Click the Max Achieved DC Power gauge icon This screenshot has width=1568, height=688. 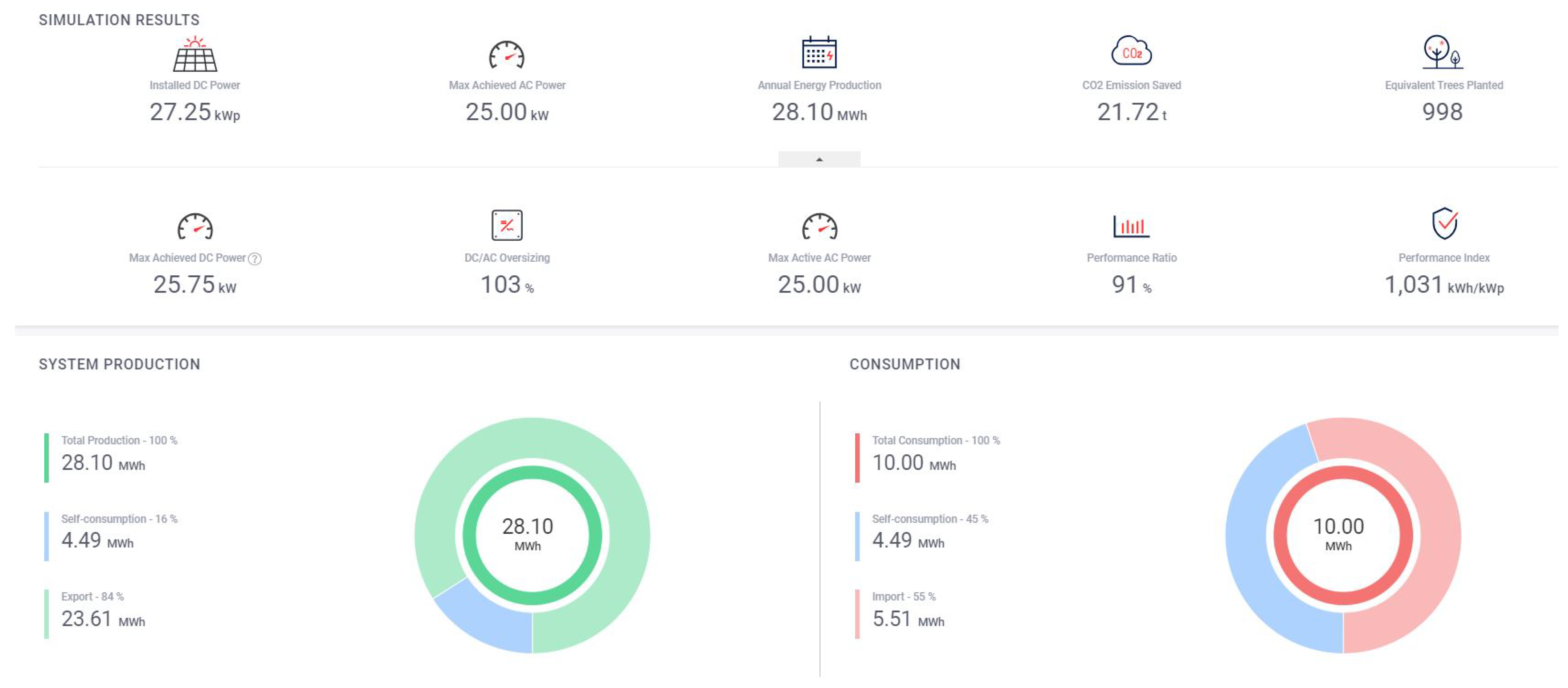[x=195, y=227]
